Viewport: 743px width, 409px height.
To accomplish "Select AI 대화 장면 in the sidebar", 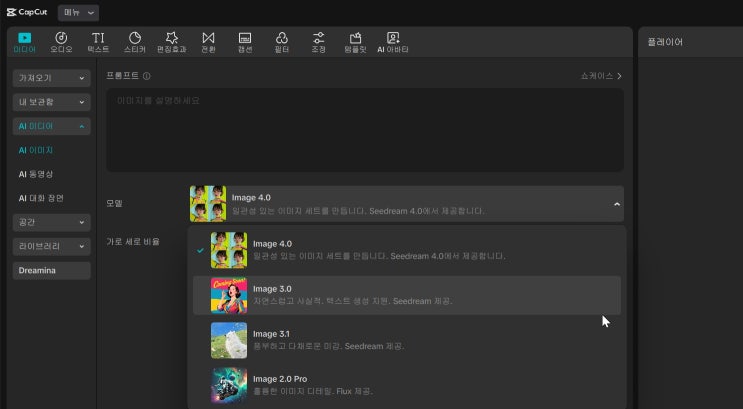I will tap(41, 198).
